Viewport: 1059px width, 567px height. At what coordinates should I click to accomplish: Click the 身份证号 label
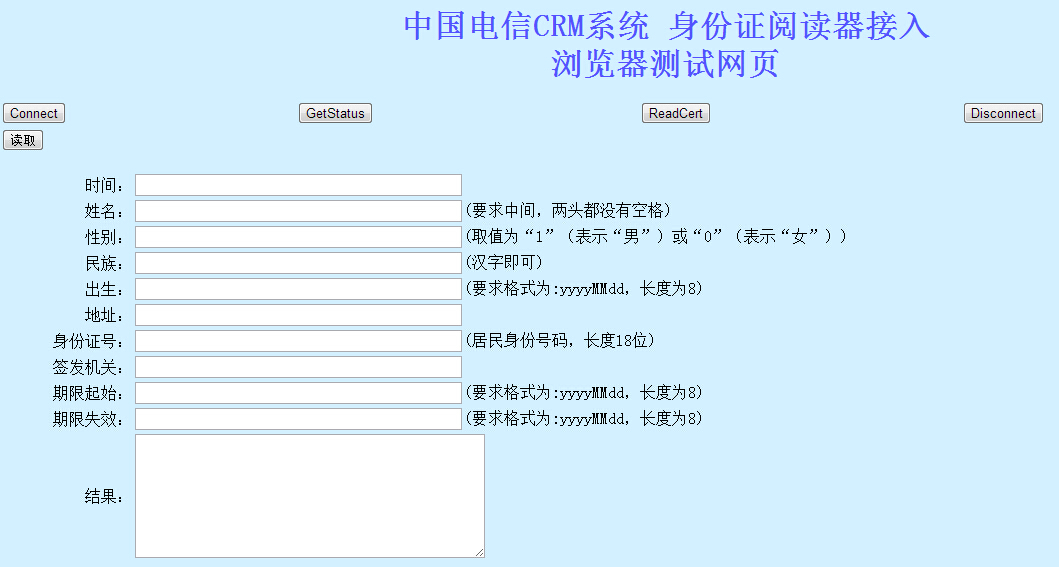(x=88, y=342)
